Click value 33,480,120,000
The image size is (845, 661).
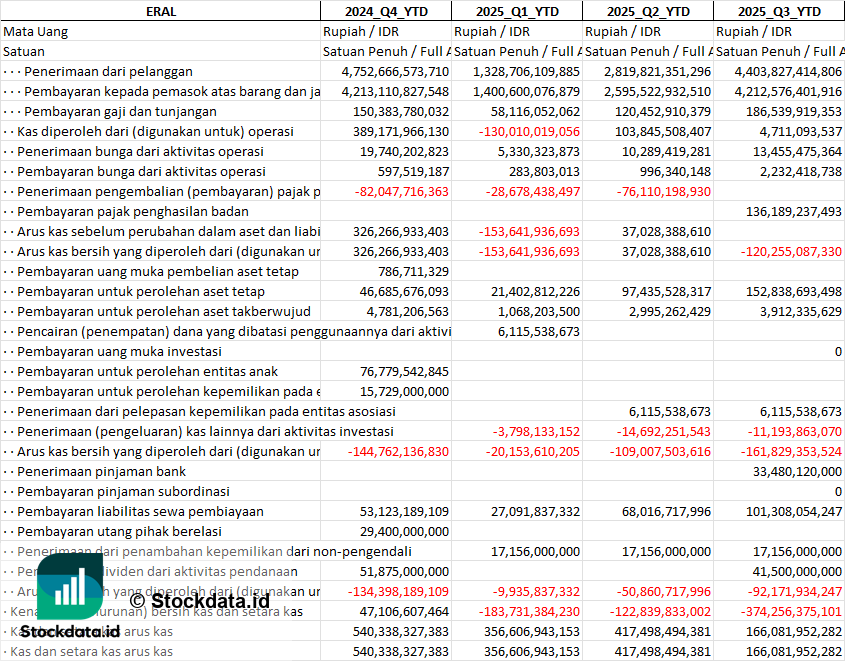[797, 471]
